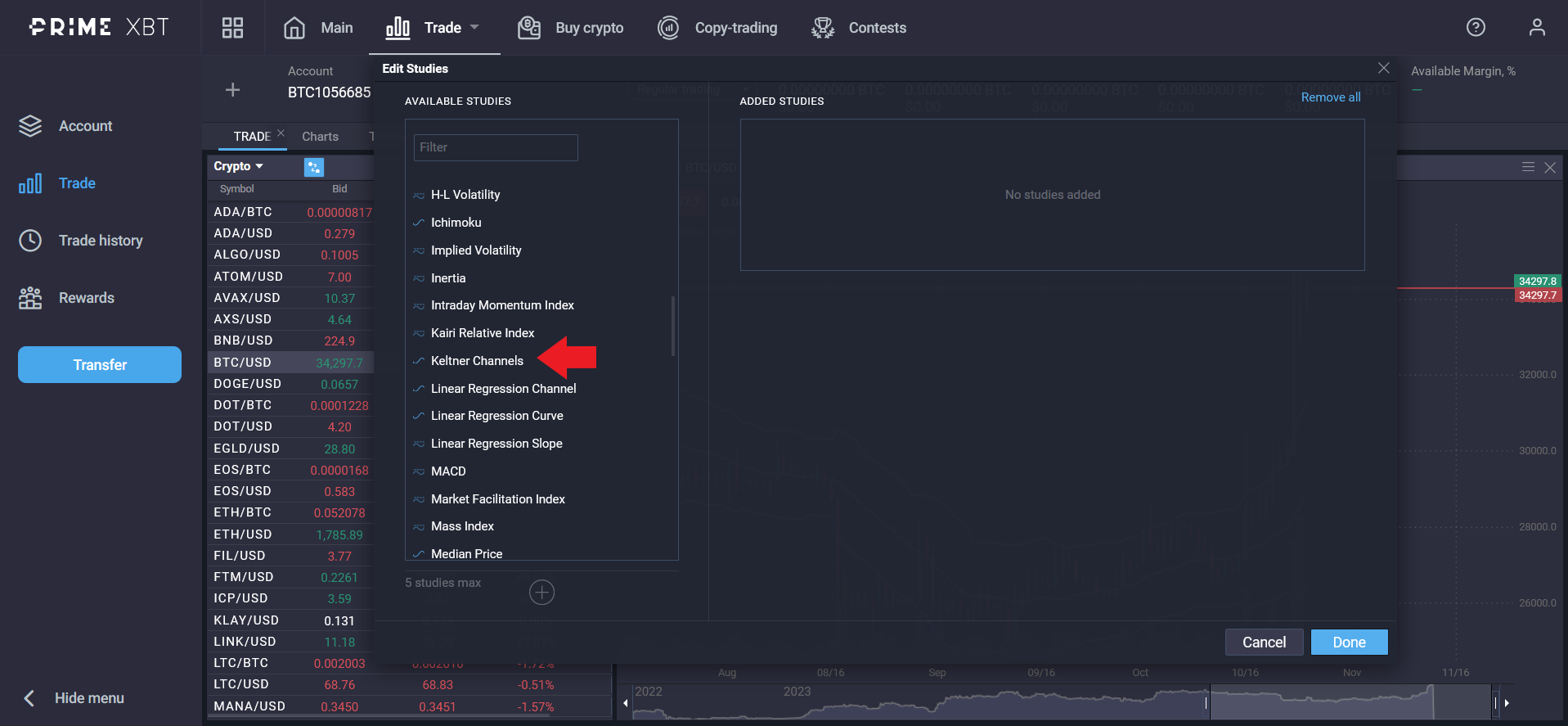
Task: Select DOGE/USD row in symbol list
Action: click(290, 384)
